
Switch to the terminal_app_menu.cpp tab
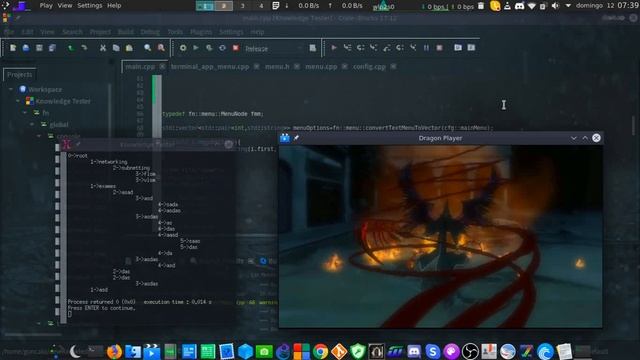point(210,67)
